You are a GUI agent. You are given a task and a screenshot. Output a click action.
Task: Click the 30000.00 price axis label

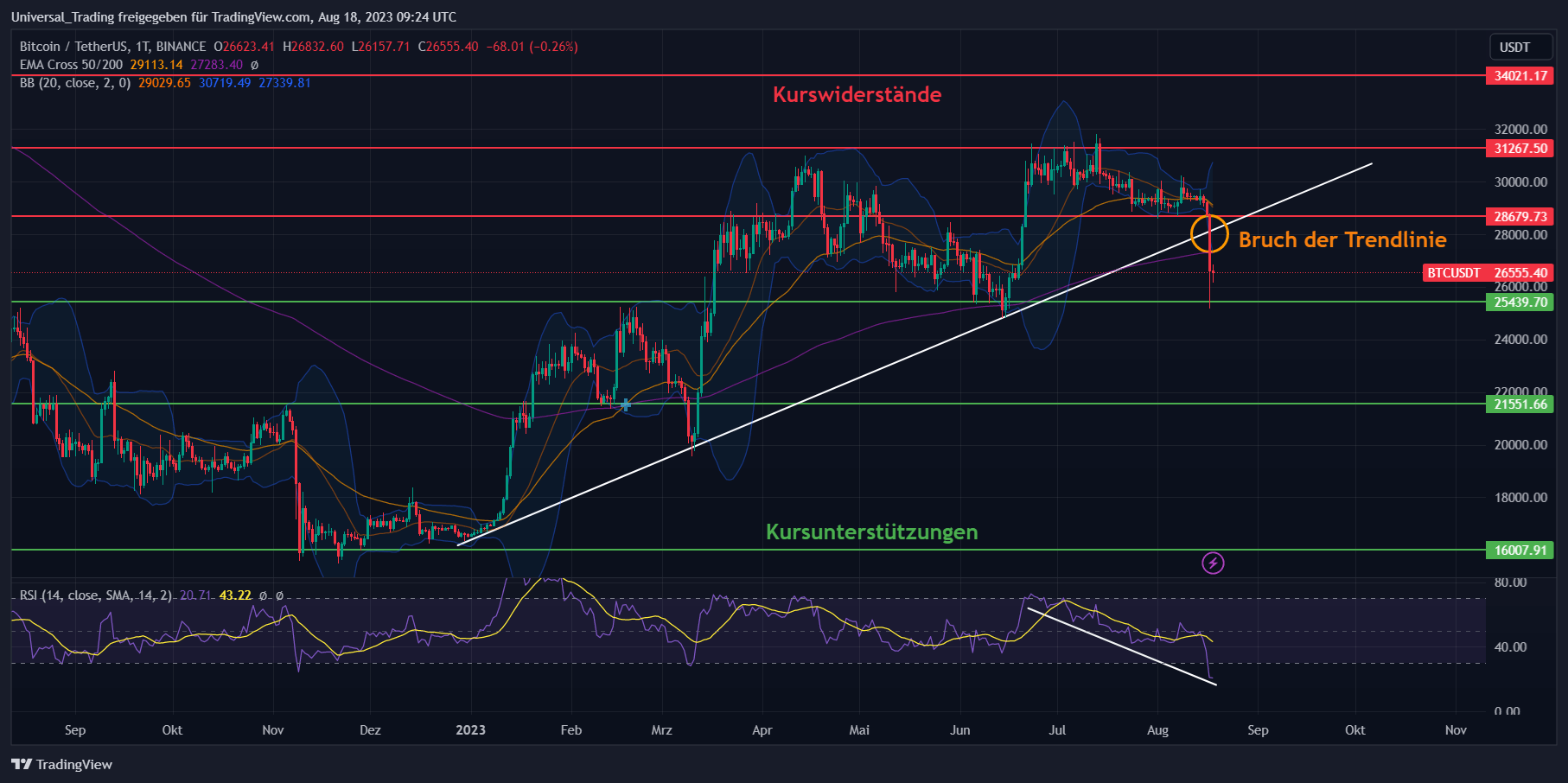coord(1520,182)
